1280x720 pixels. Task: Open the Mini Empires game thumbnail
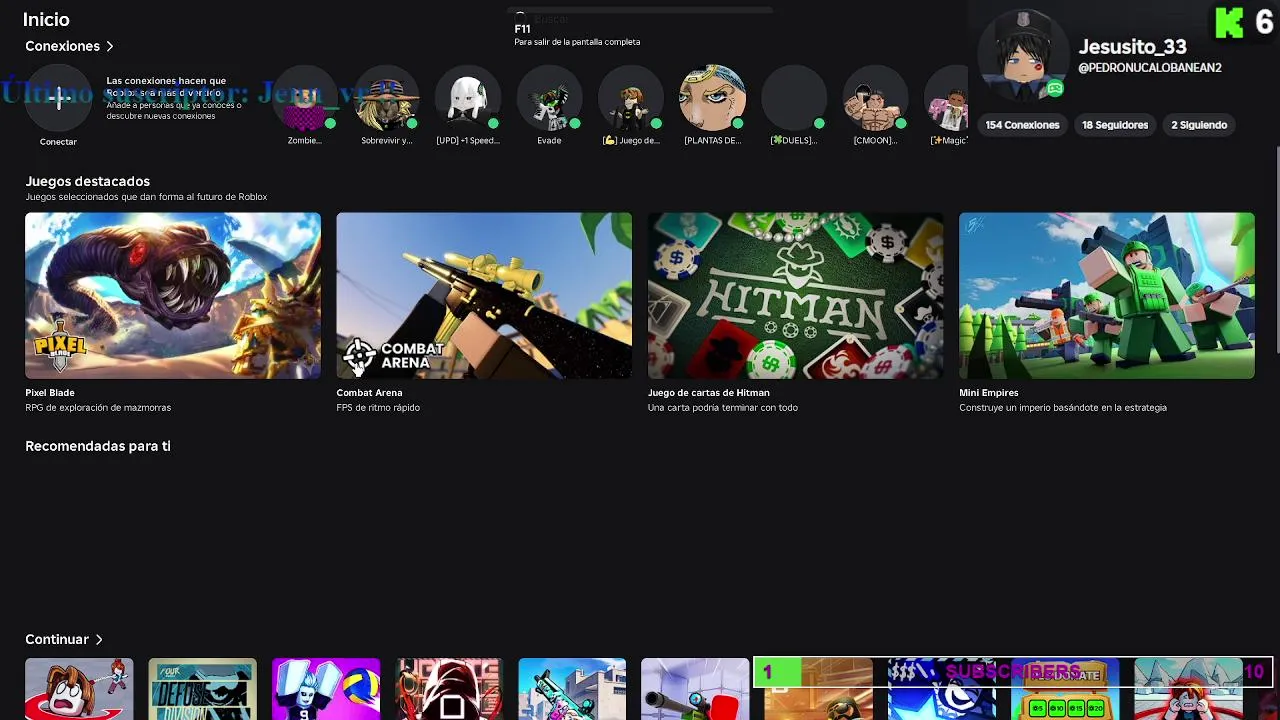[1107, 295]
